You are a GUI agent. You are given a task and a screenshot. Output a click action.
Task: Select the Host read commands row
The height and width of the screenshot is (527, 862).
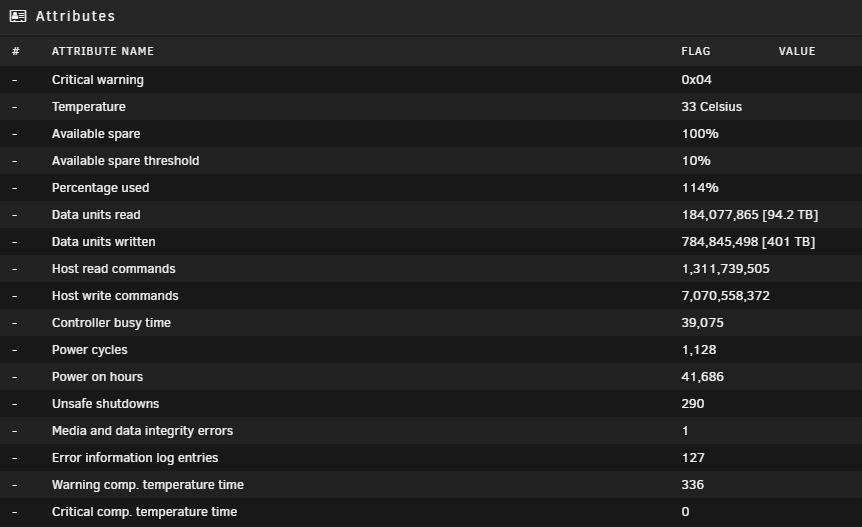click(x=431, y=269)
